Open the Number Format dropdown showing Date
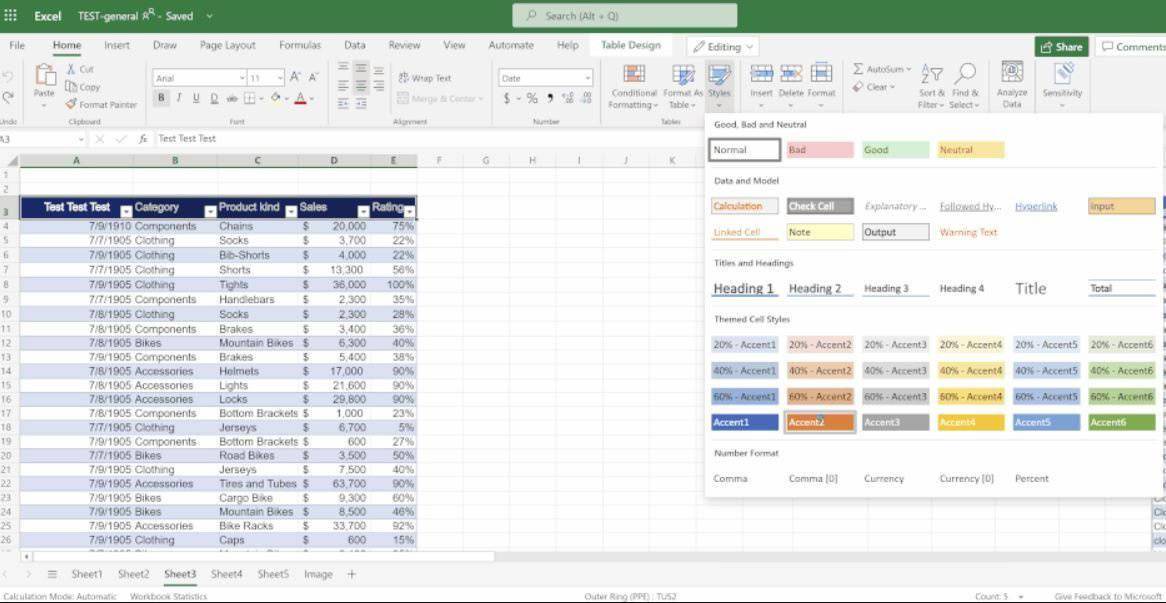Screen dimensions: 1166x603 [545, 76]
